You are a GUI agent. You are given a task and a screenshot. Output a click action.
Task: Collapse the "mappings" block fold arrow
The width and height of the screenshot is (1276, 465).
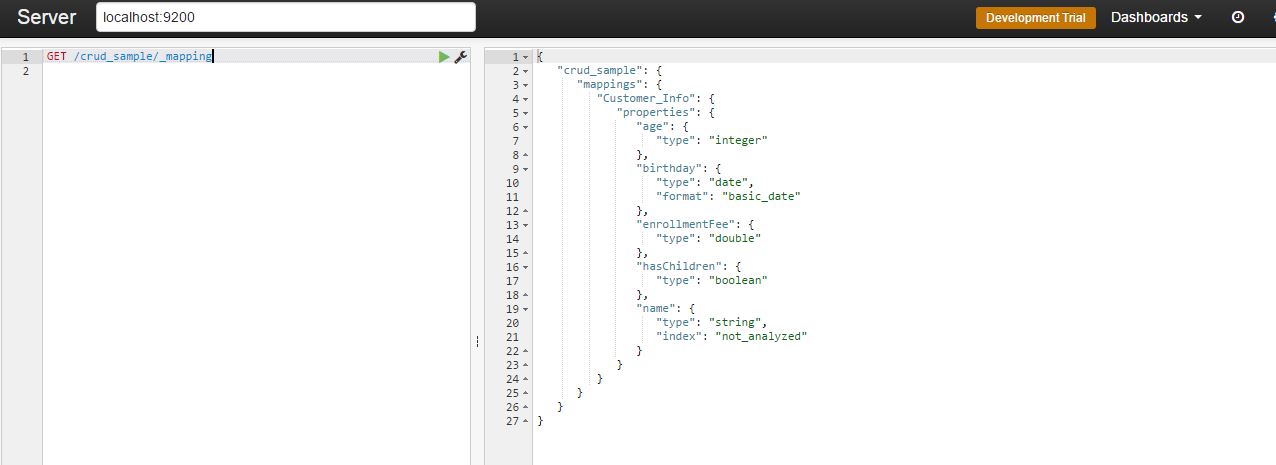[x=526, y=85]
